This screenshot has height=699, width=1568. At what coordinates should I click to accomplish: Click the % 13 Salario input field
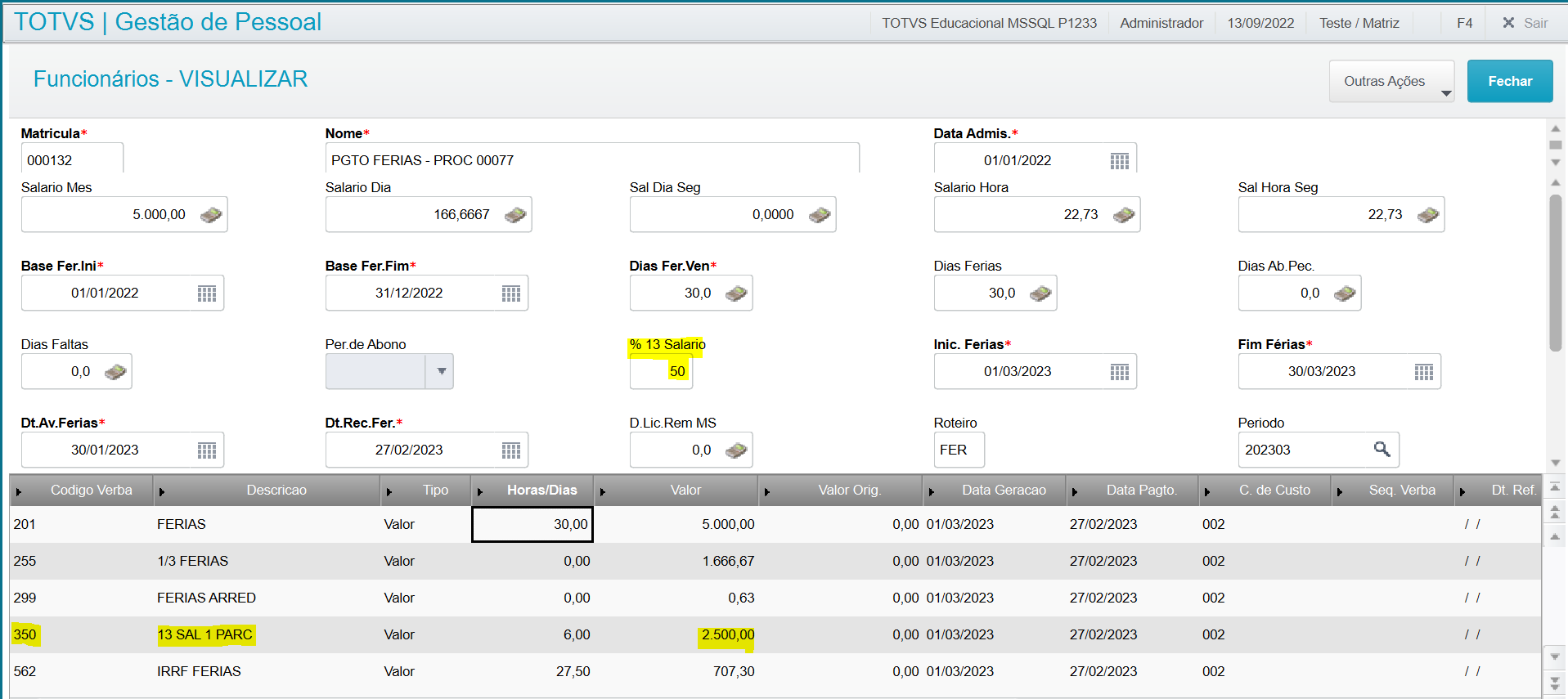661,371
